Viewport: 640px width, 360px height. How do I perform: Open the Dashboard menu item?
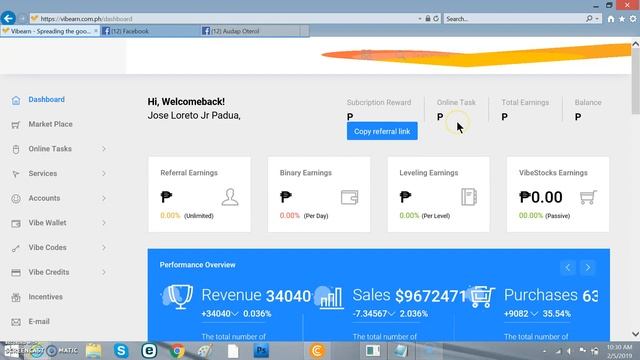pyautogui.click(x=47, y=100)
